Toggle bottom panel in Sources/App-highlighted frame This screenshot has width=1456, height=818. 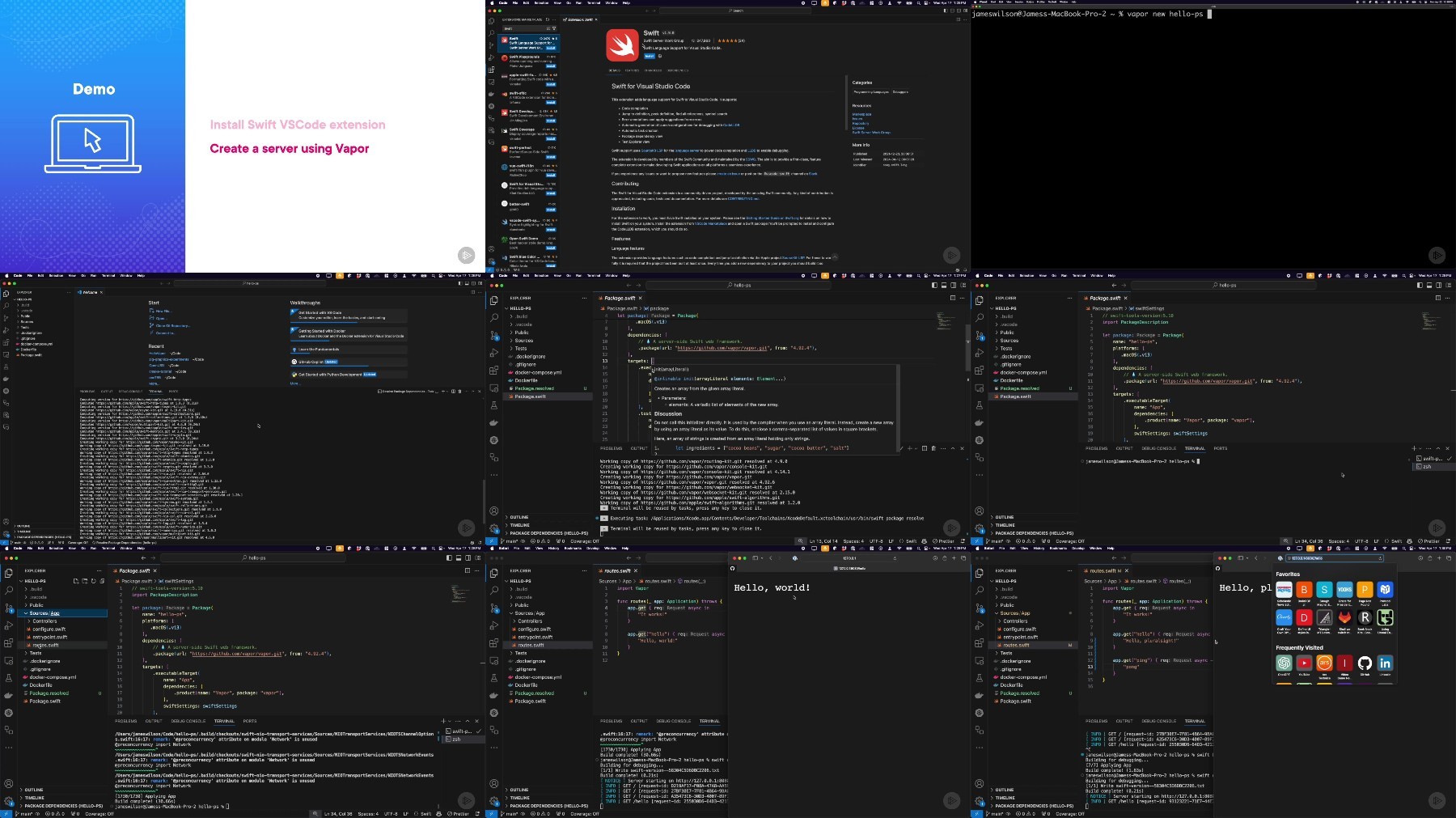pyautogui.click(x=457, y=557)
